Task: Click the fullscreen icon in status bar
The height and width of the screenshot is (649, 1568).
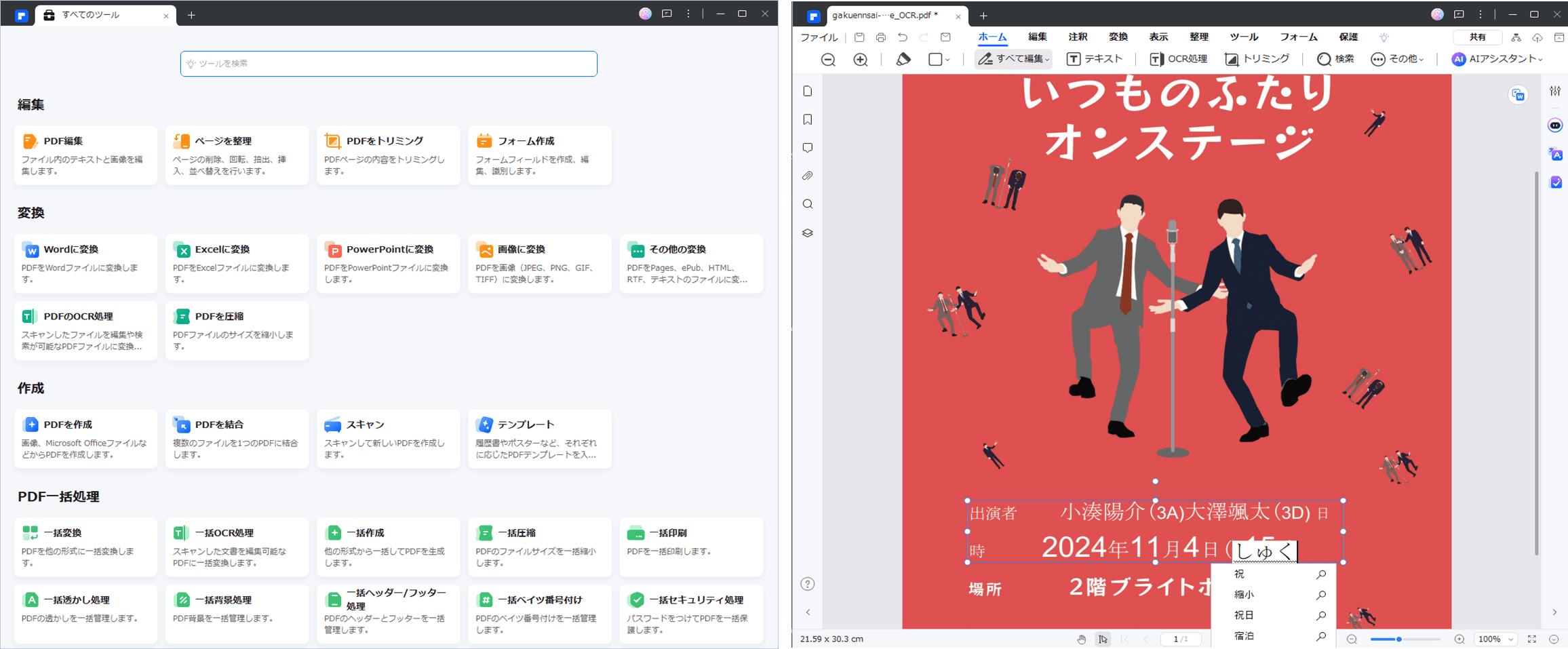Action: coord(1532,639)
